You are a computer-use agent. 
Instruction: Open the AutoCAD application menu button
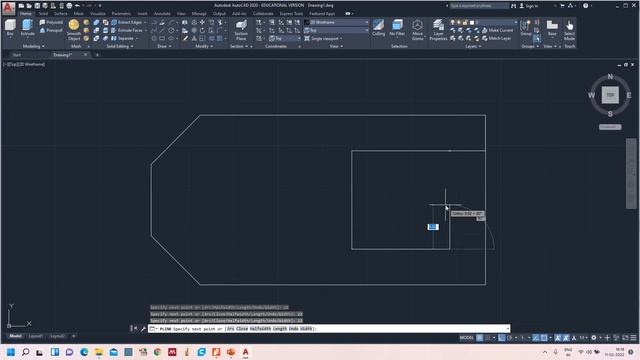[8, 8]
